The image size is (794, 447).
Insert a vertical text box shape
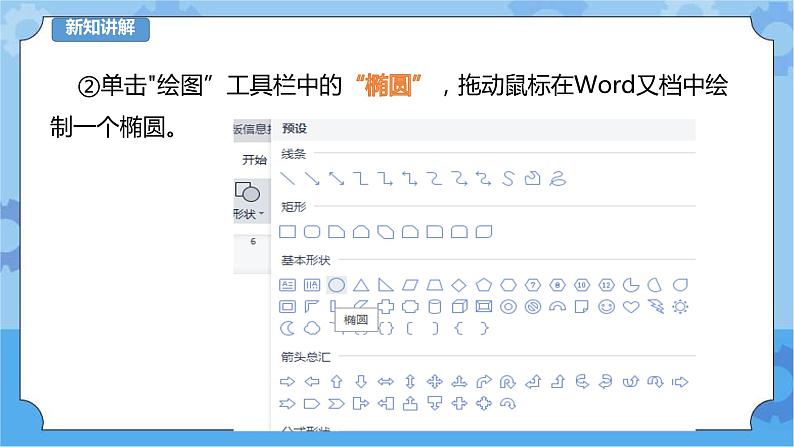coord(312,285)
